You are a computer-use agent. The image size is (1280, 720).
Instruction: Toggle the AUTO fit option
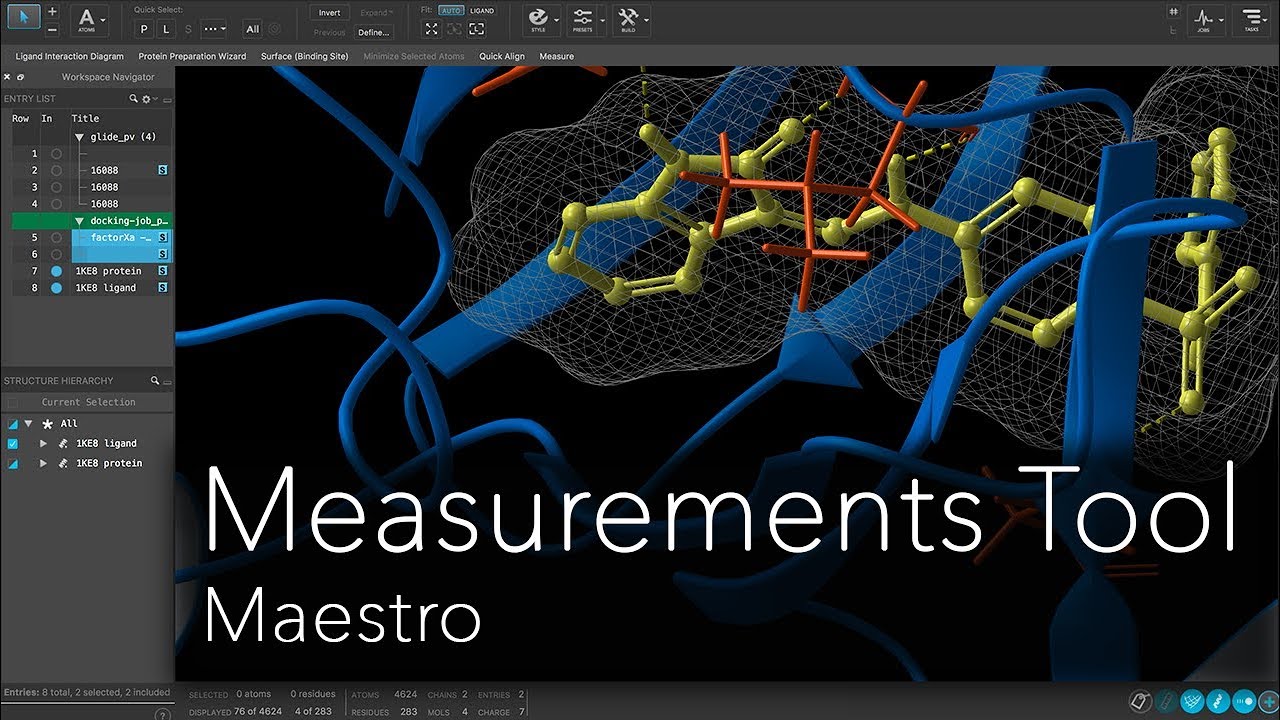(451, 11)
